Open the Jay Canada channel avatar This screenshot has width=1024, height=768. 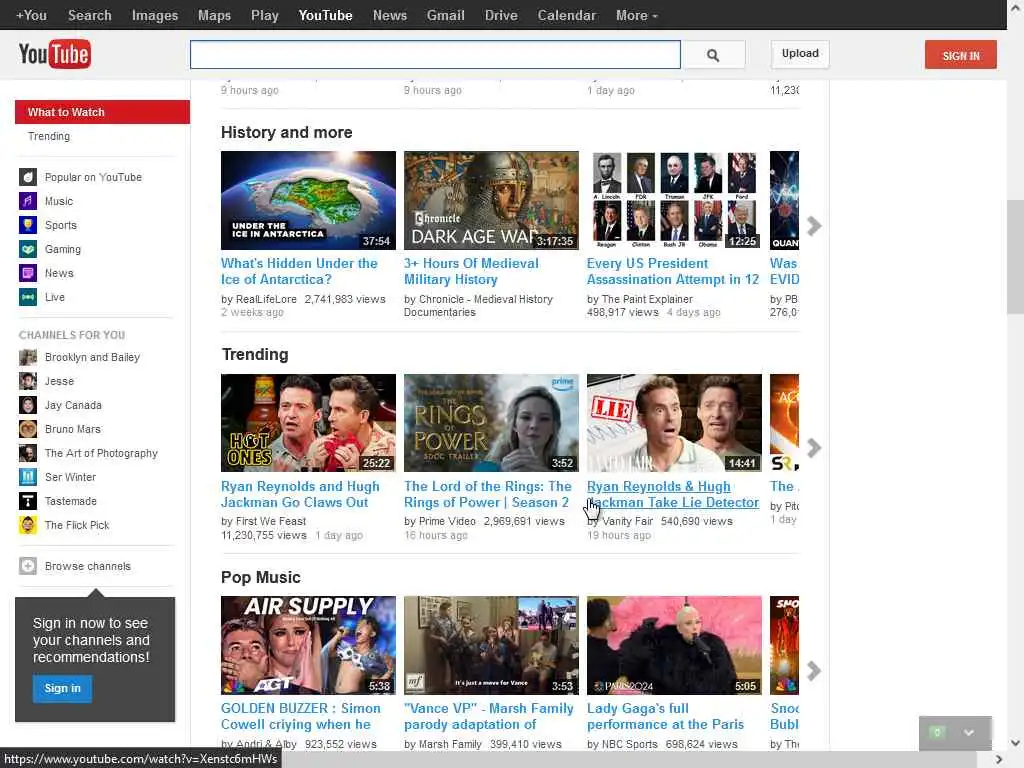point(27,405)
